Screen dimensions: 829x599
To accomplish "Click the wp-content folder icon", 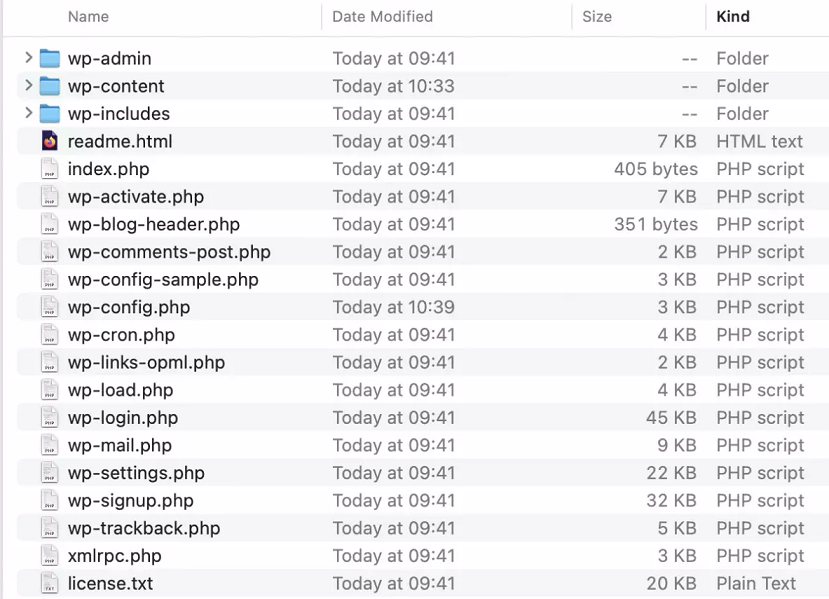I will click(x=50, y=86).
